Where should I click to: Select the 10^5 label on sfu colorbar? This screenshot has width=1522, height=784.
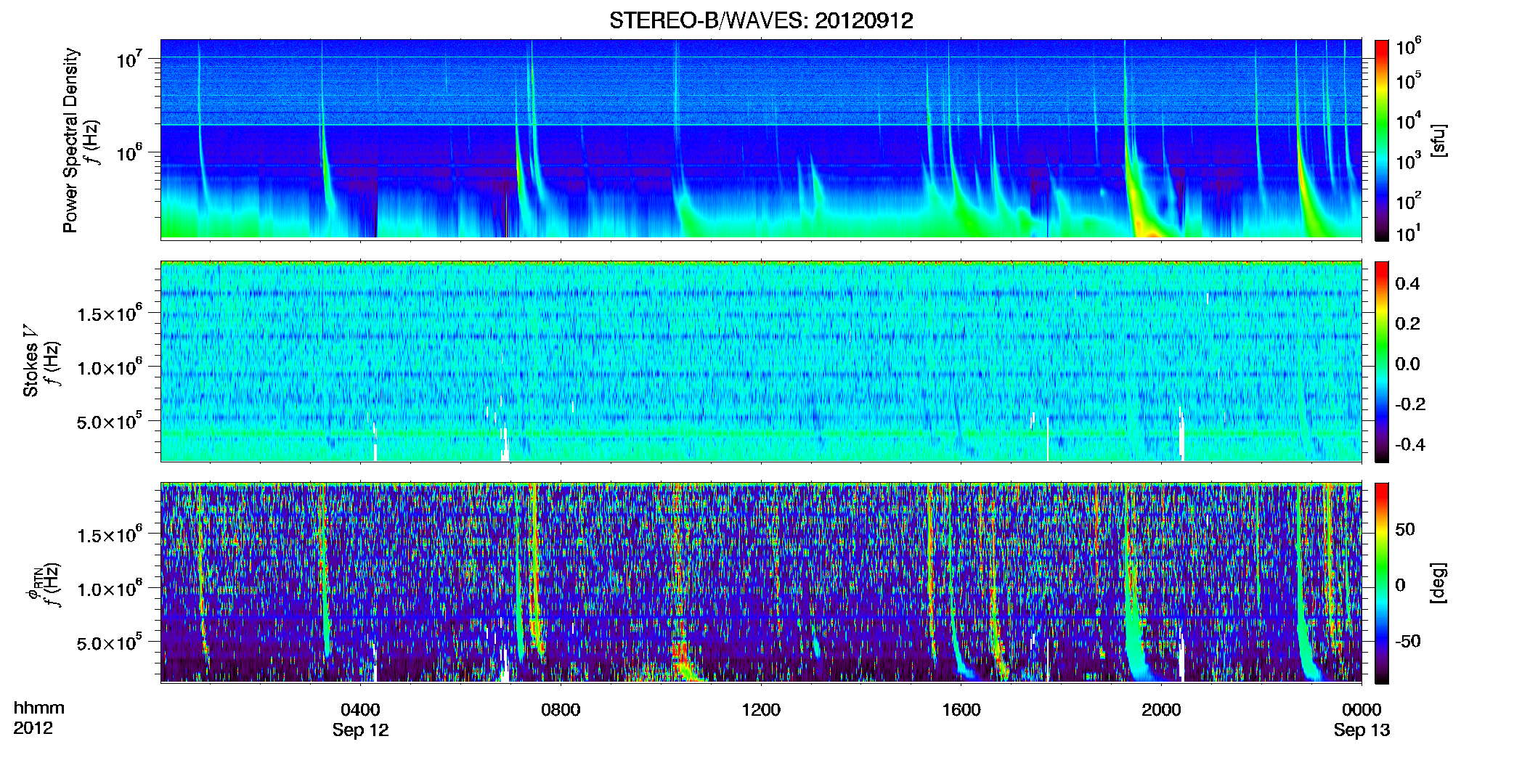click(1408, 81)
